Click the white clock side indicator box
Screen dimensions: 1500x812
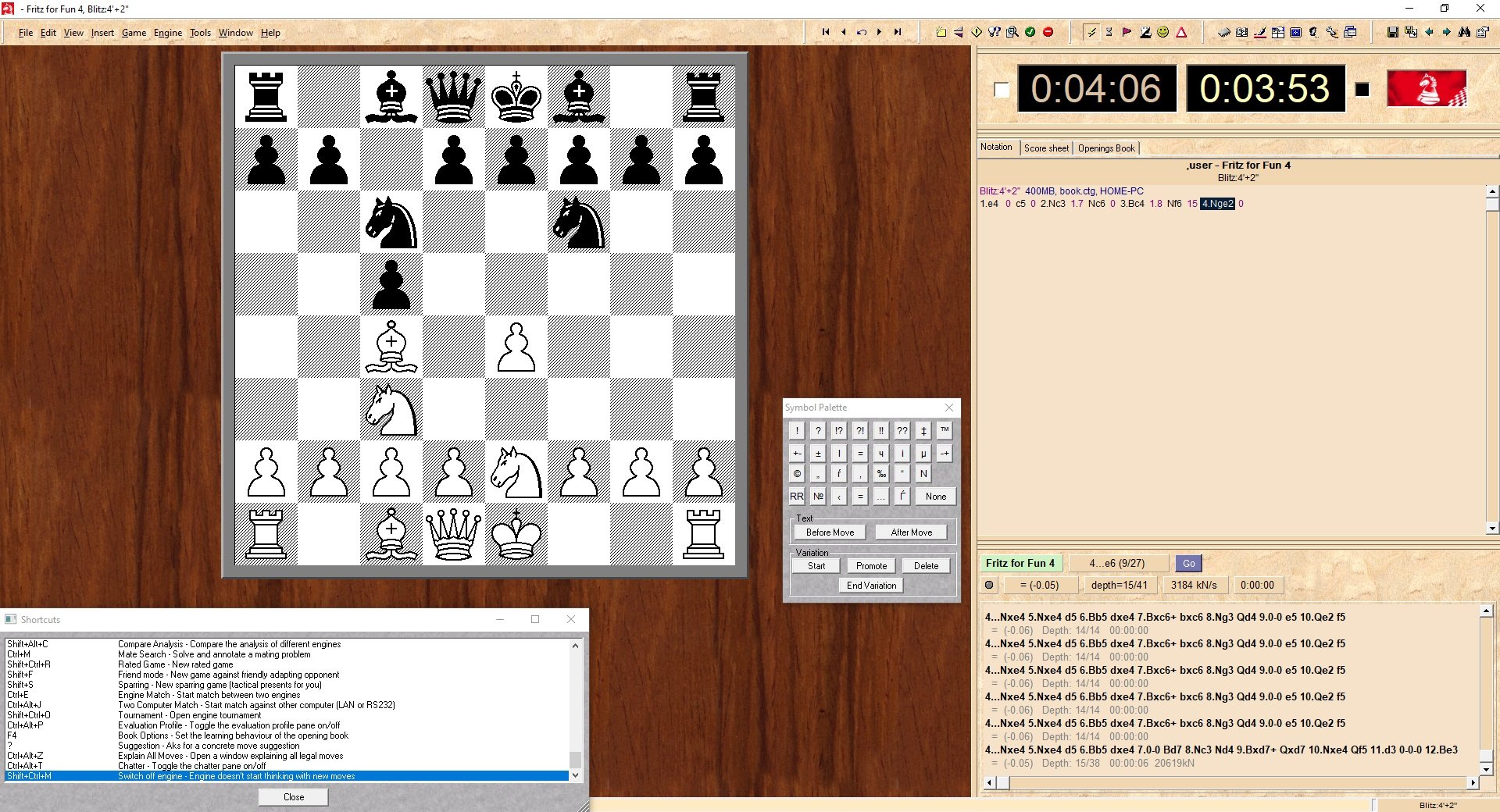(x=1001, y=90)
